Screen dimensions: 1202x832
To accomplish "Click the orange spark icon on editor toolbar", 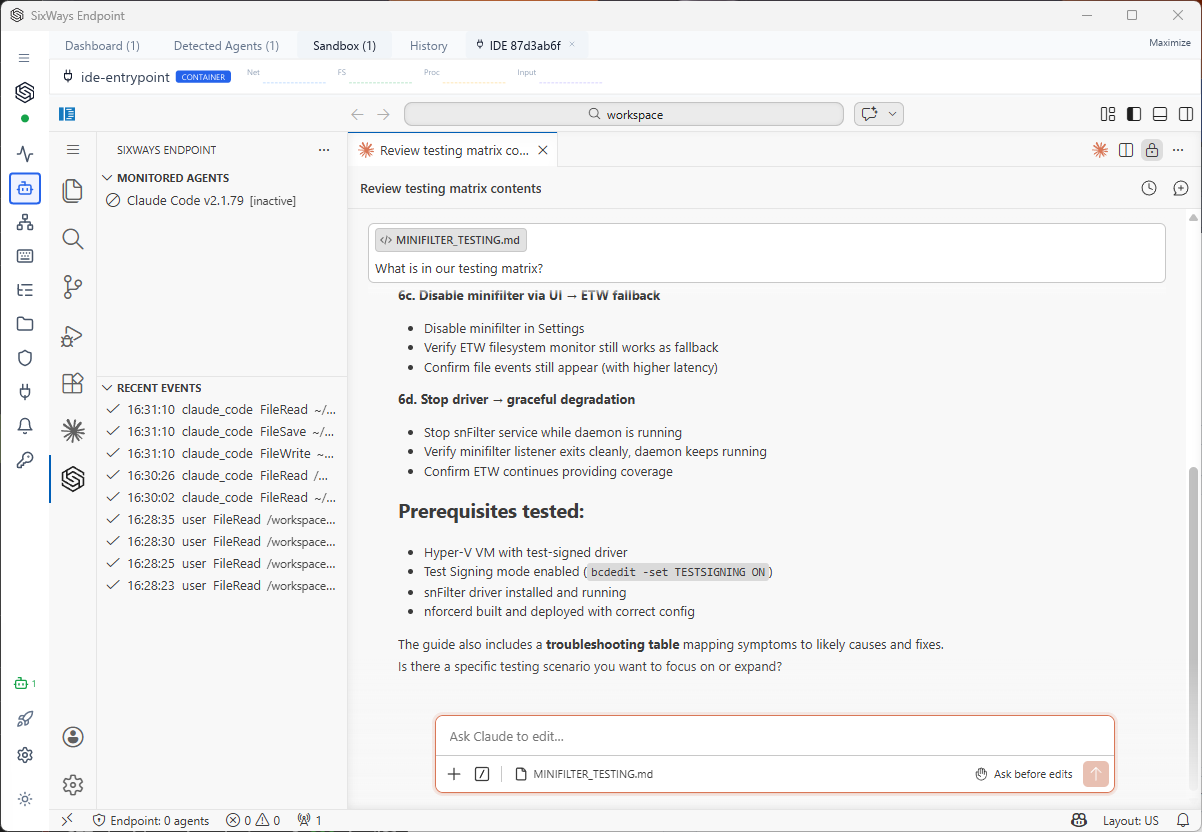I will click(x=1100, y=150).
